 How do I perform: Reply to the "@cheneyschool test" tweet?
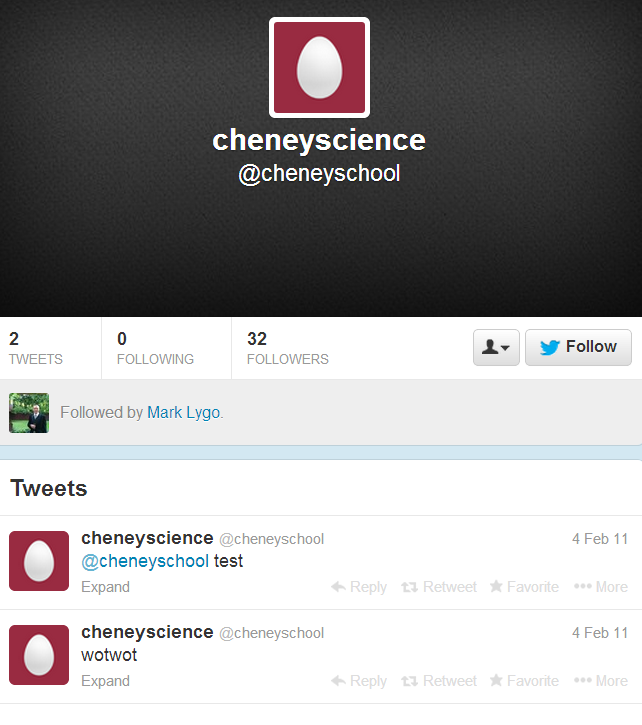[x=359, y=587]
